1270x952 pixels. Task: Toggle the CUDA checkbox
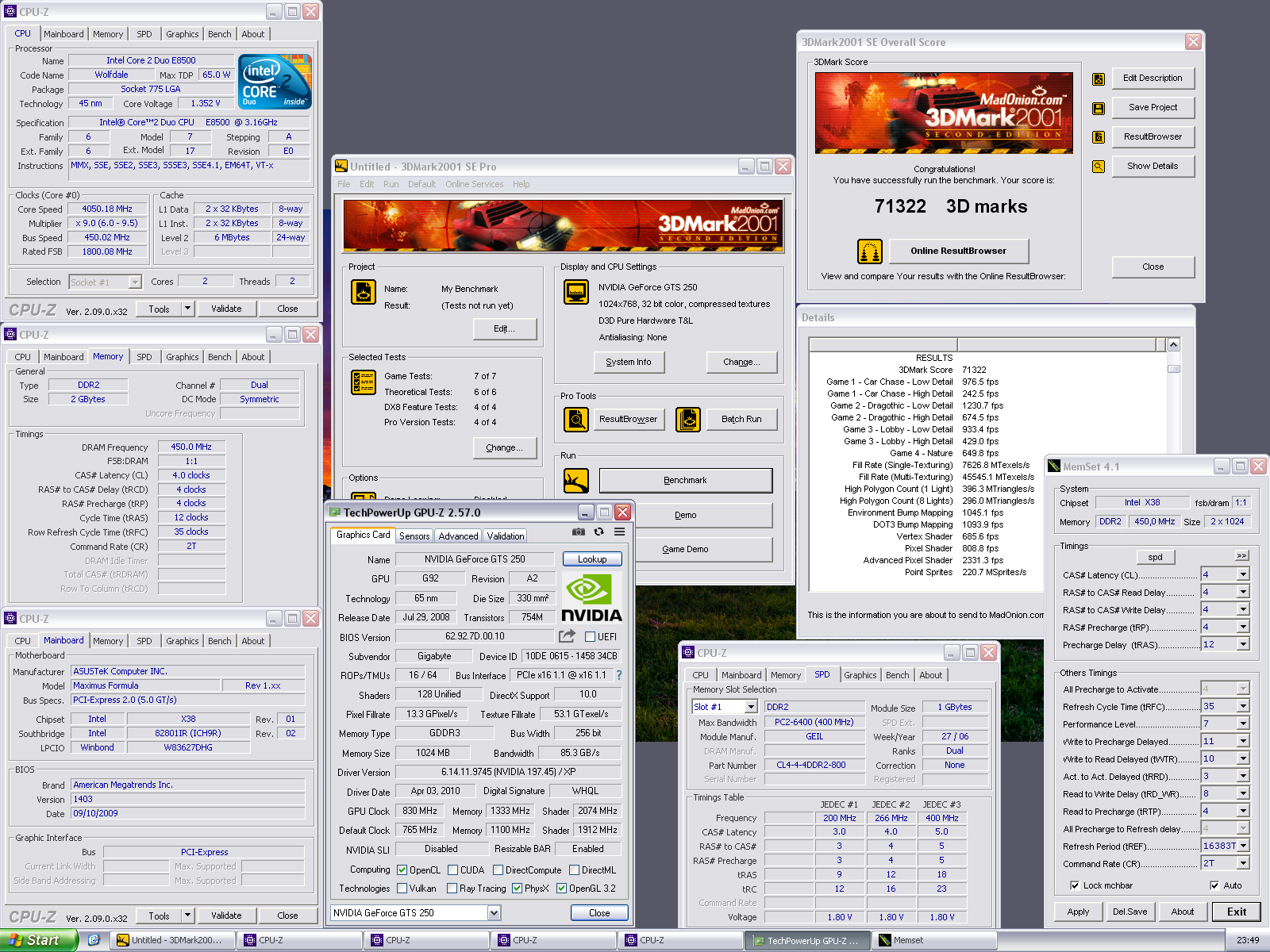pos(452,870)
